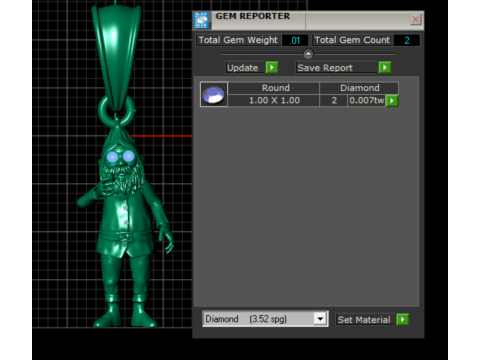The image size is (480, 360).
Task: Click the Total Gem Count value 2
Action: pyautogui.click(x=407, y=40)
